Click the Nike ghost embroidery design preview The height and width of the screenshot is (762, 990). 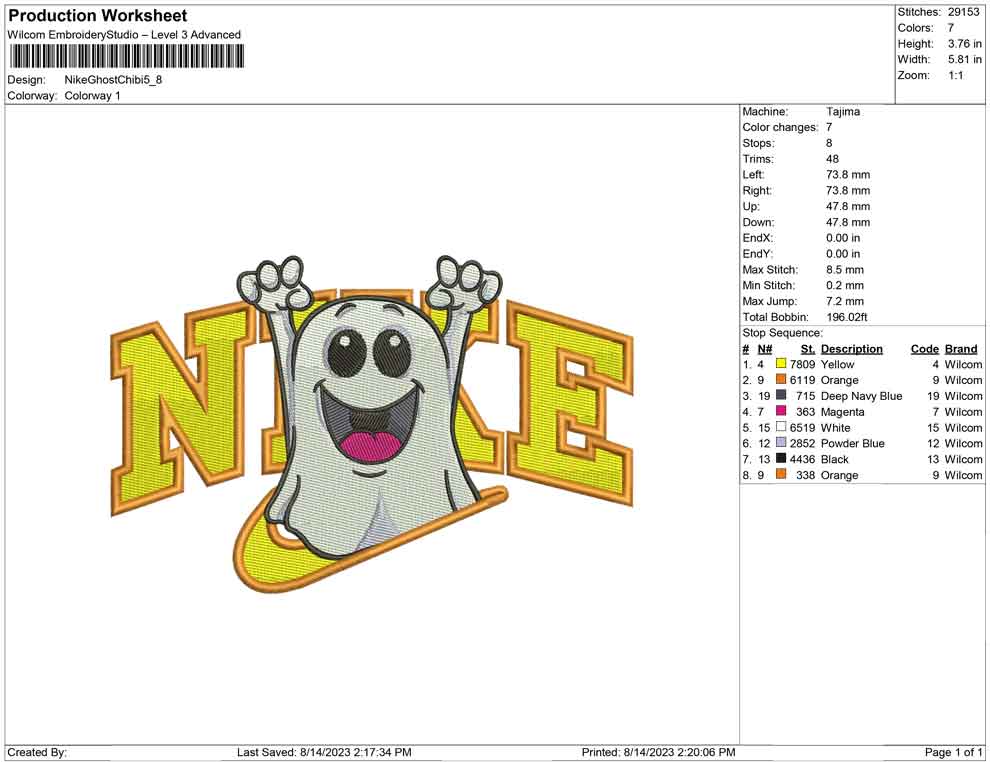372,424
